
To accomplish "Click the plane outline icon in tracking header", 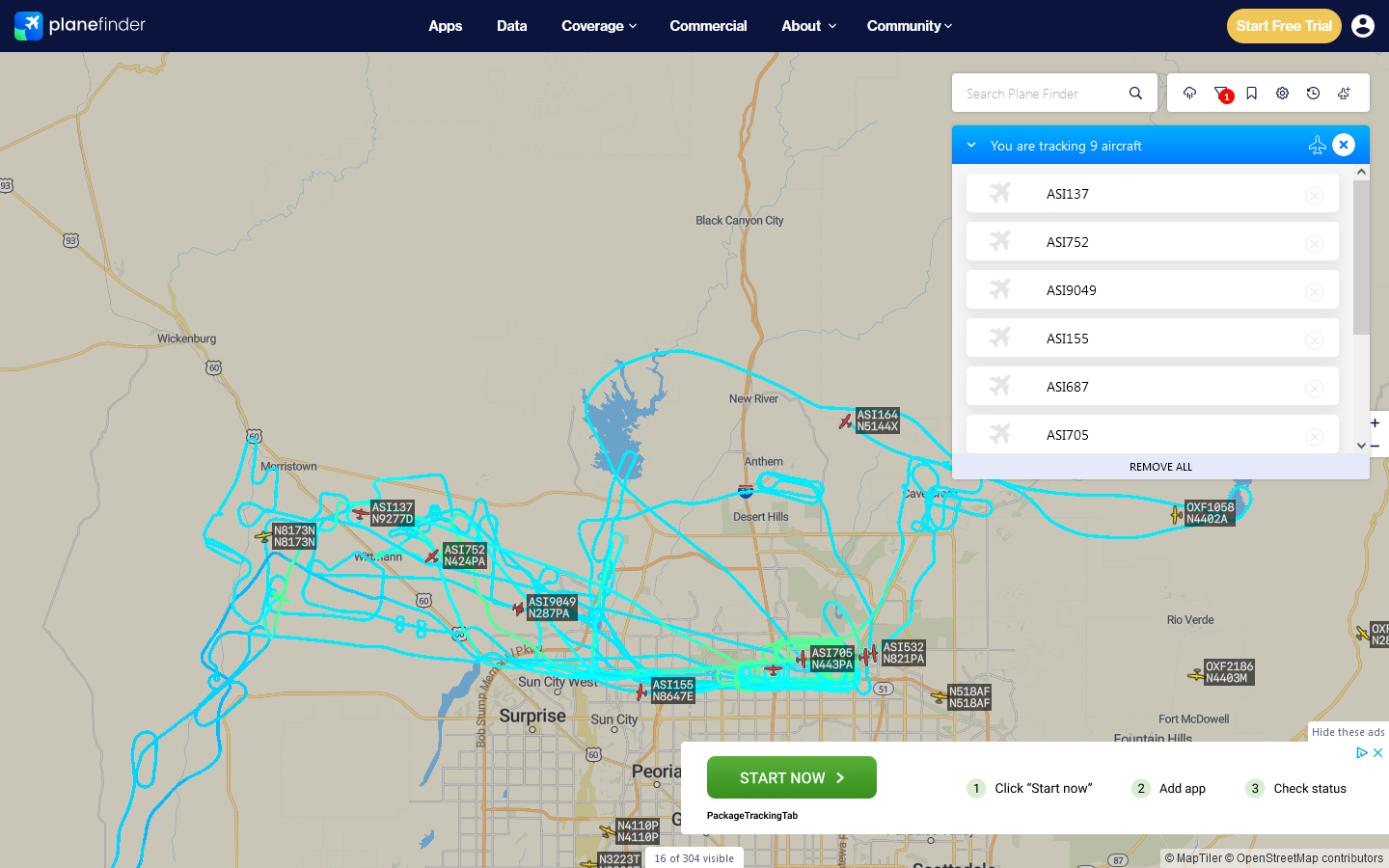I will click(x=1317, y=145).
